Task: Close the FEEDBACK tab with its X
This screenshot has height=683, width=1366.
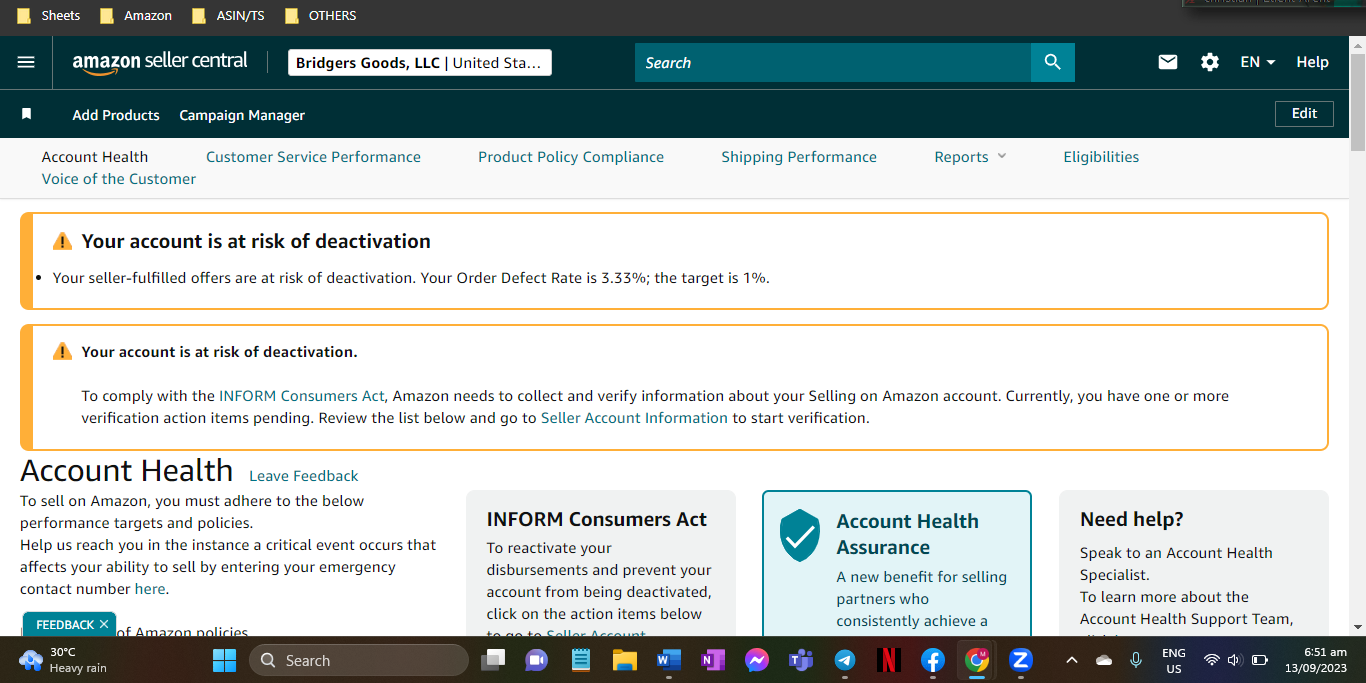Action: pos(103,624)
